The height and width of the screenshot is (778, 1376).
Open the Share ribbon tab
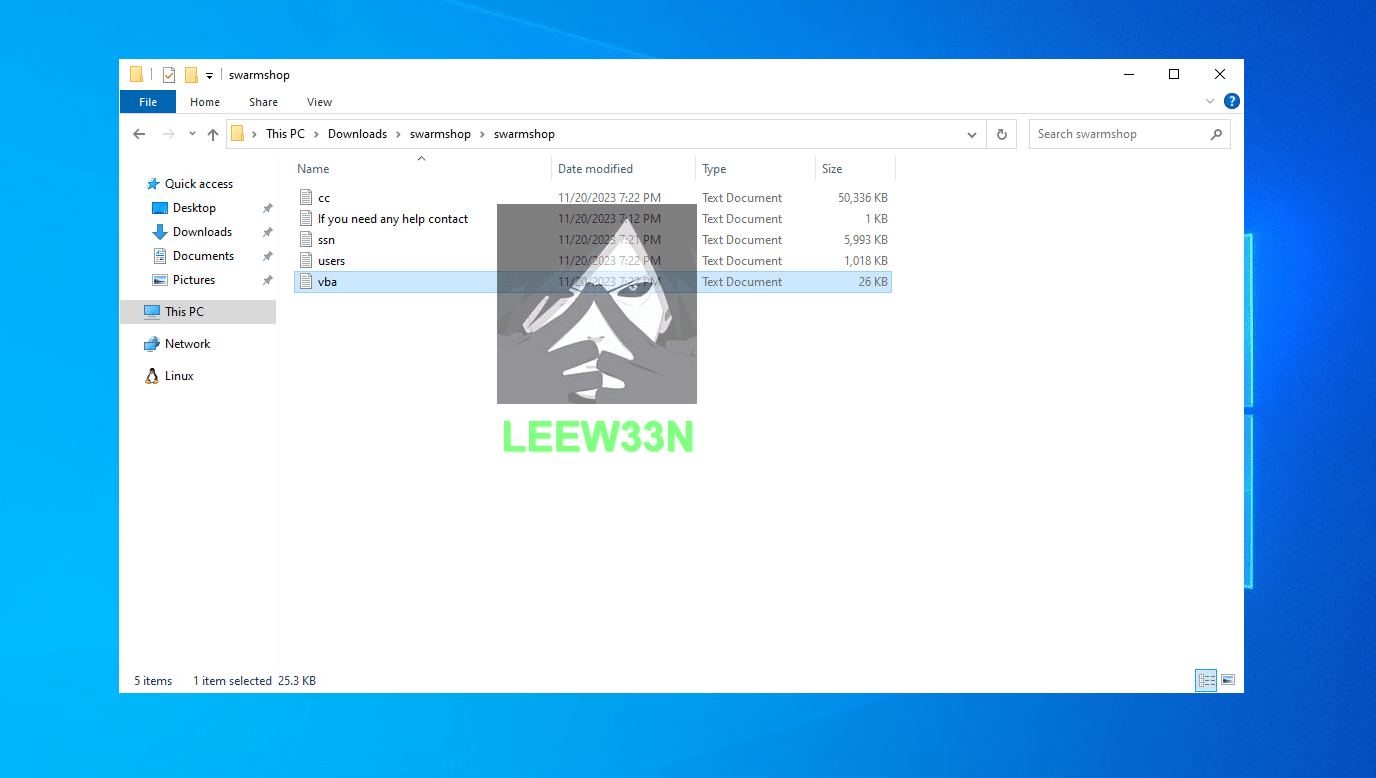263,102
